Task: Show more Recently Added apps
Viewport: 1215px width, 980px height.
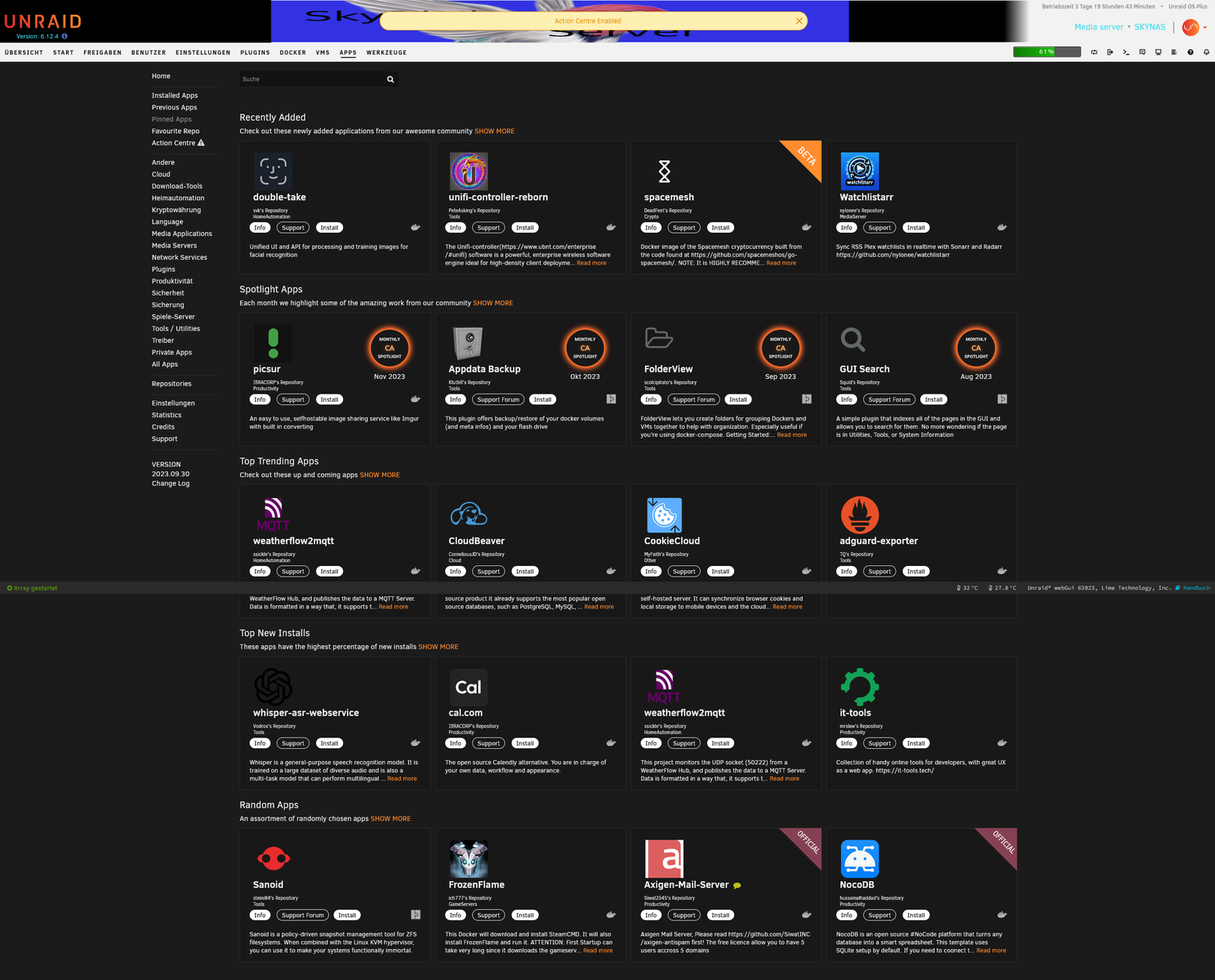Action: coord(494,131)
